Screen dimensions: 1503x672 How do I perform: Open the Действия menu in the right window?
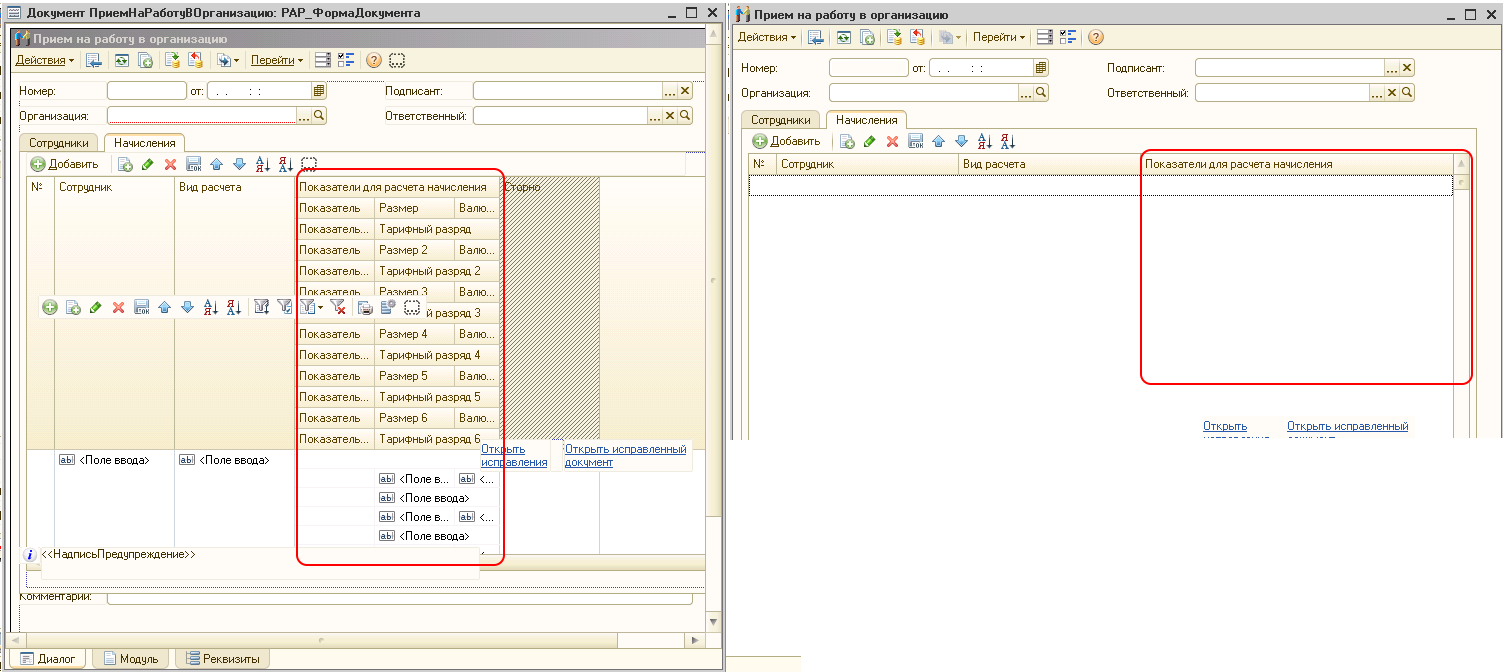(x=767, y=37)
